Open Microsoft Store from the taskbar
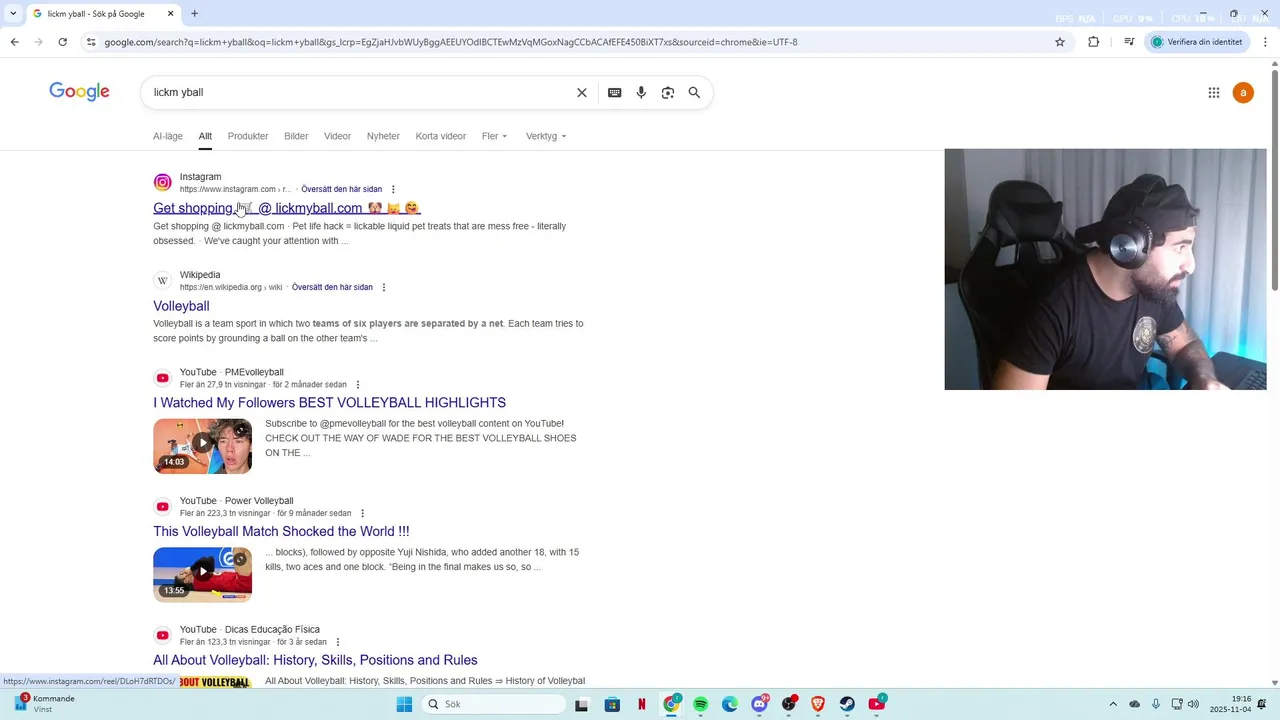The image size is (1280, 720). 612,704
